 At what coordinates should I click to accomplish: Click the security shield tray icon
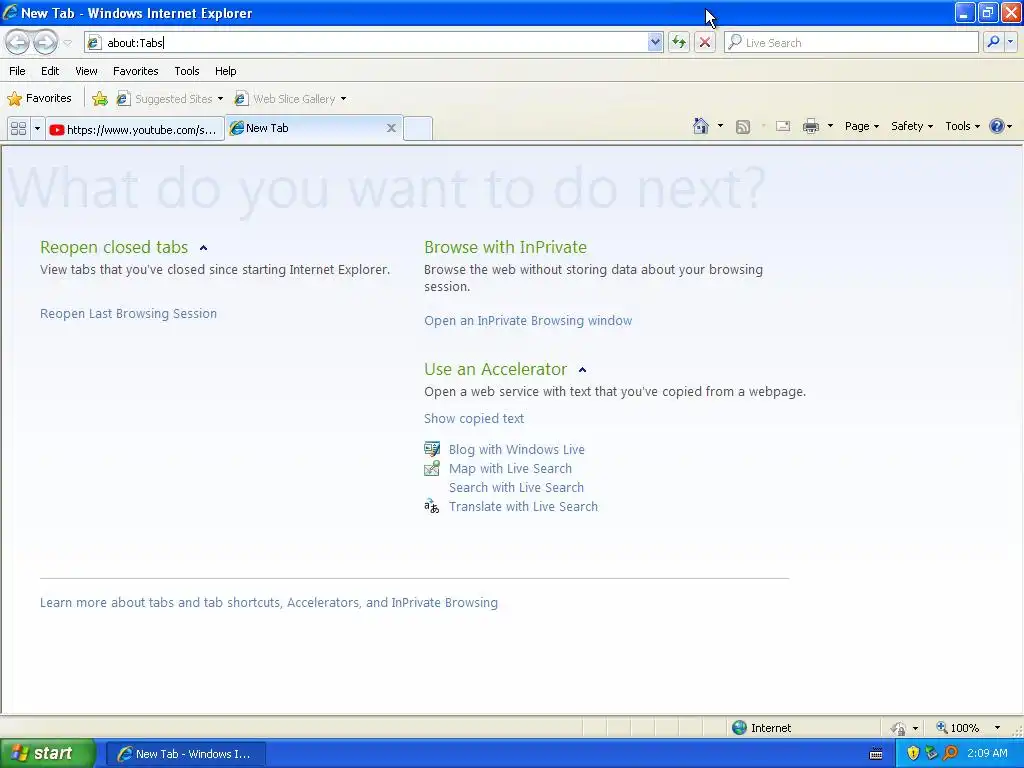(913, 753)
